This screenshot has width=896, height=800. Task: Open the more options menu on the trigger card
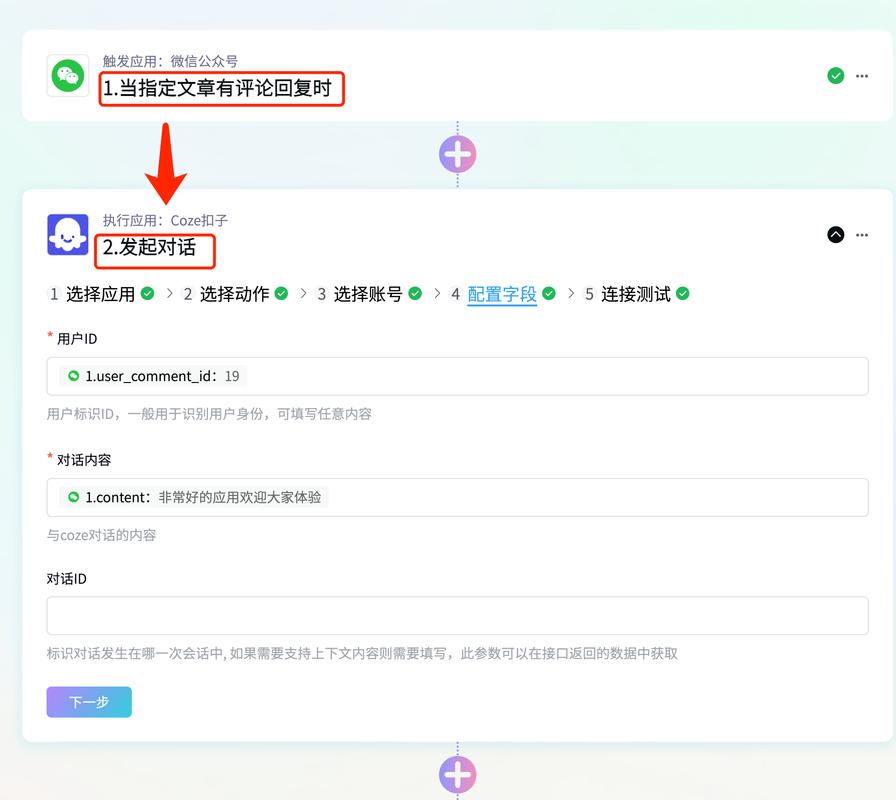point(862,75)
